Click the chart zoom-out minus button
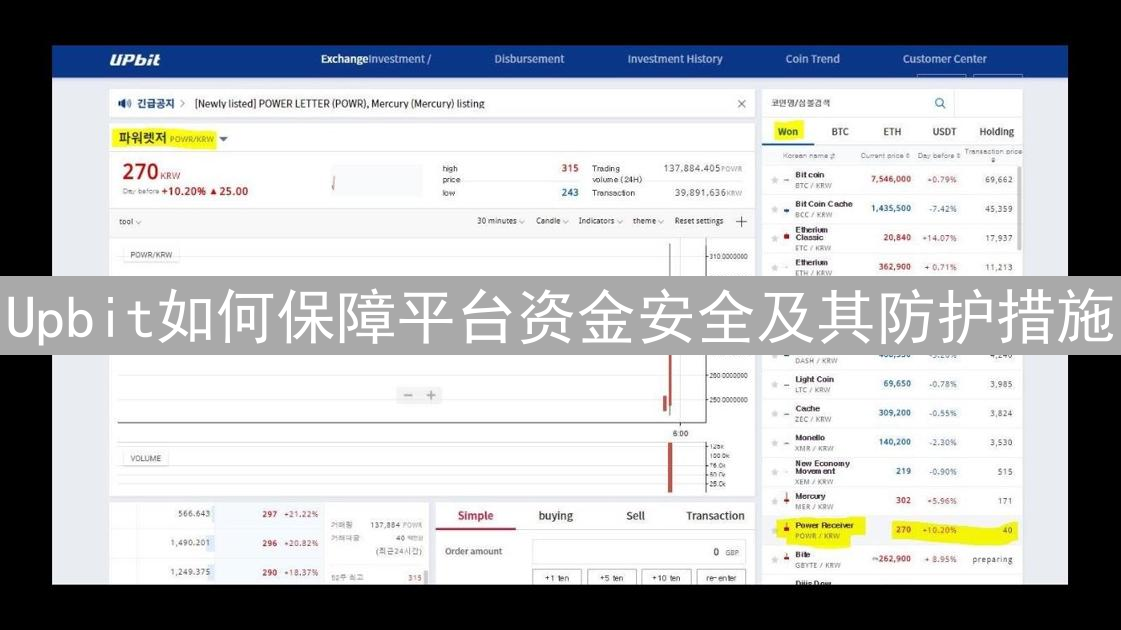1121x630 pixels. click(408, 395)
